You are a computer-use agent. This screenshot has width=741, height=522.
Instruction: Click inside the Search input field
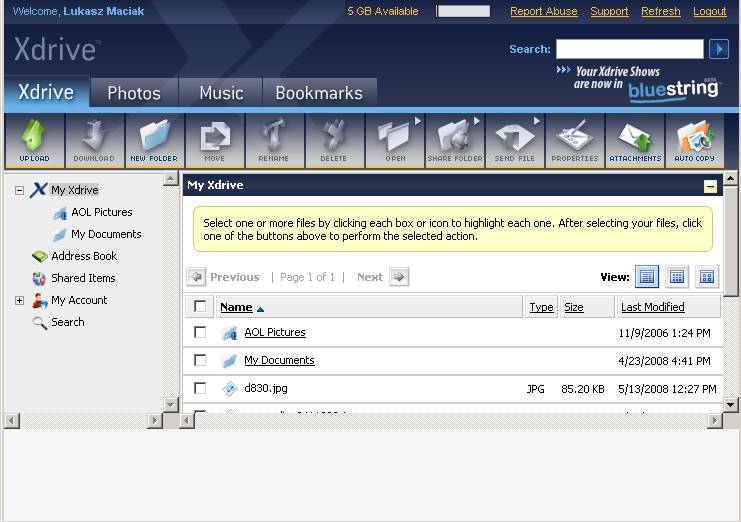629,49
